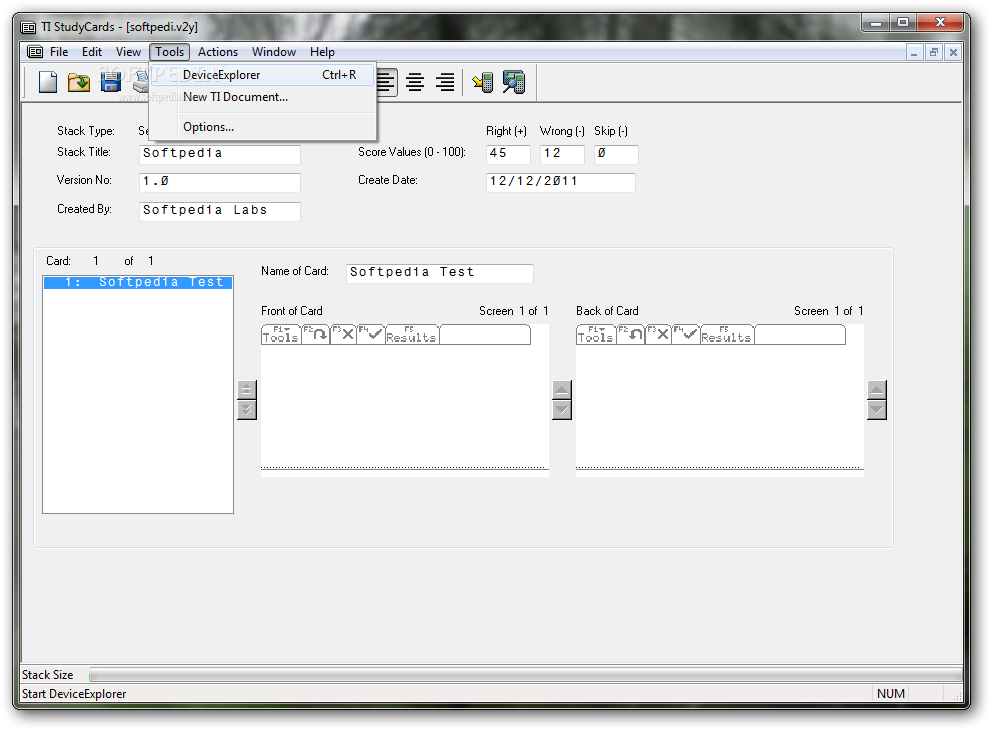Maximize the TI StudyCards window
The width and height of the screenshot is (991, 730).
[903, 22]
